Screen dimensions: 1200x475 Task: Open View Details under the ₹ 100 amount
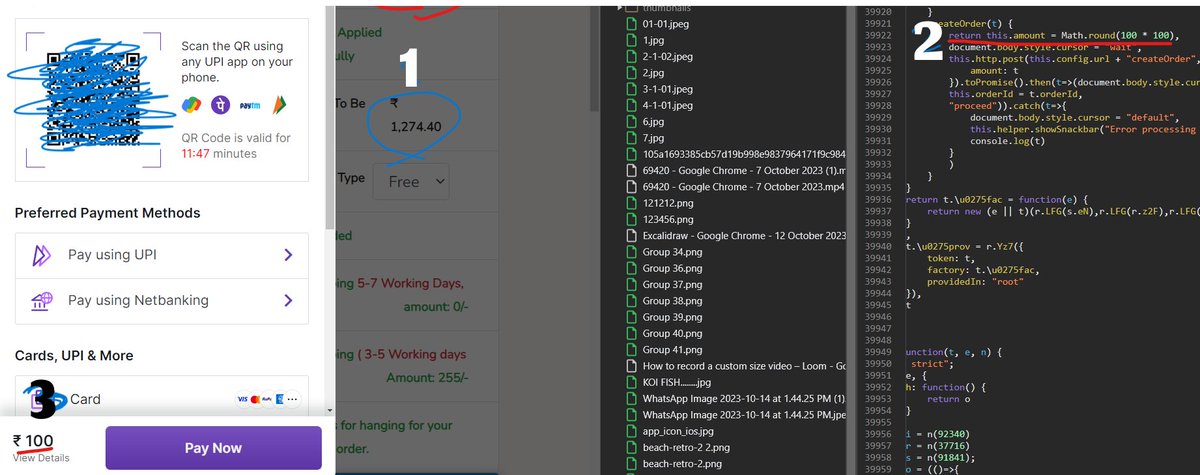click(x=41, y=458)
